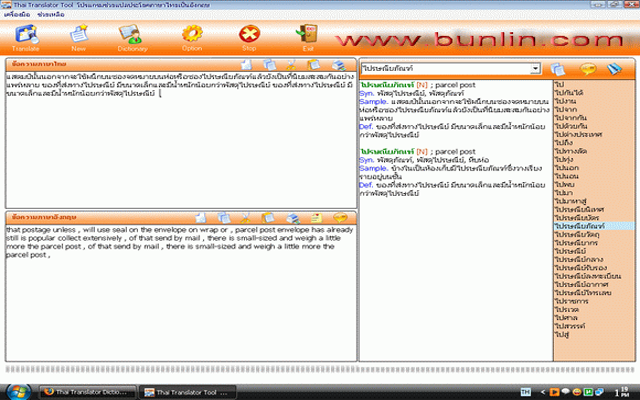Click the laughing smiley tray icon
The height and width of the screenshot is (400, 640).
(x=577, y=392)
